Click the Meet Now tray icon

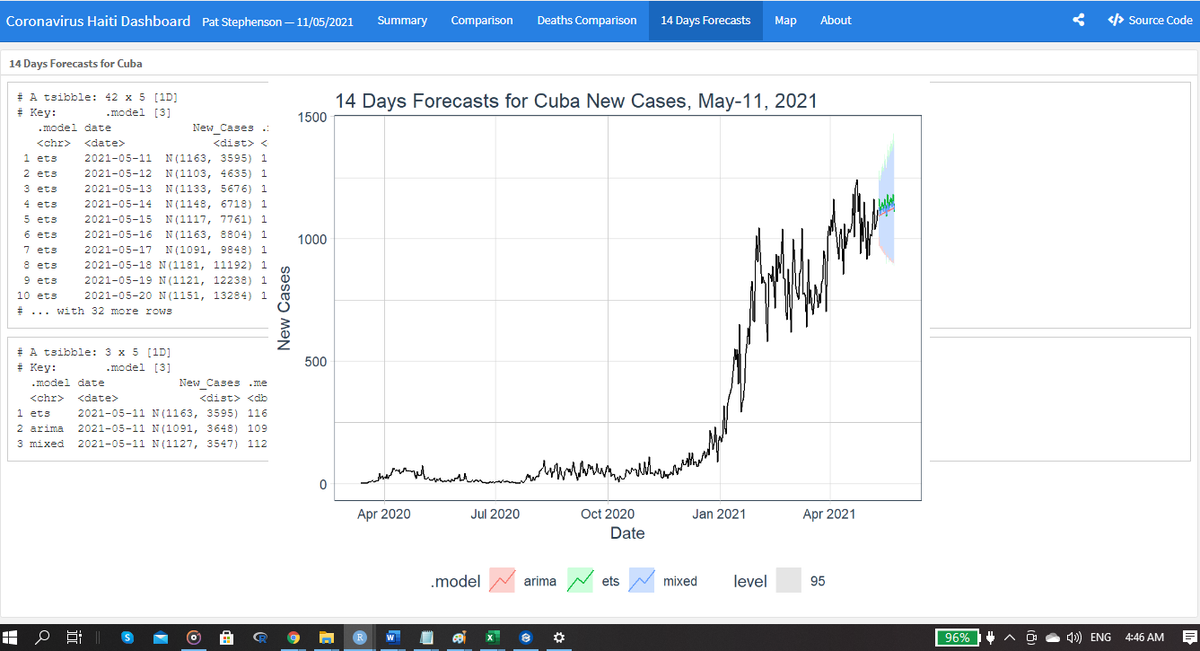click(1031, 637)
